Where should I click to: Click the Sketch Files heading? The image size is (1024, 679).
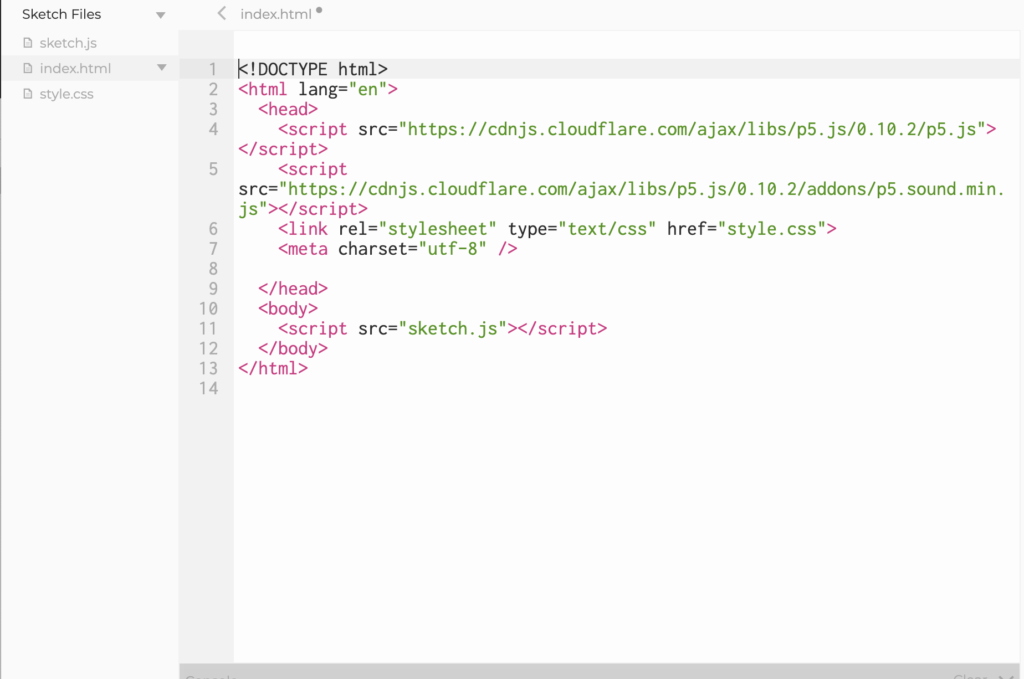61,14
